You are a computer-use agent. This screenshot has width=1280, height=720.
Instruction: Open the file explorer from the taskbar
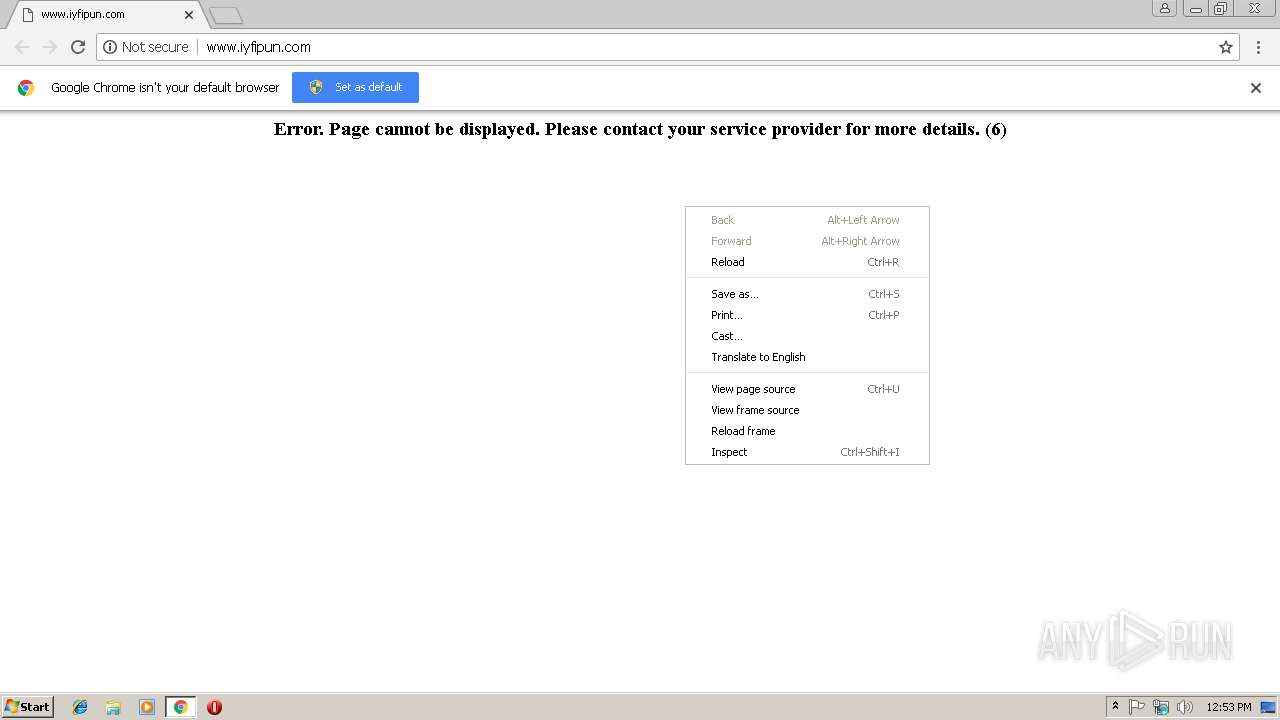click(x=113, y=707)
